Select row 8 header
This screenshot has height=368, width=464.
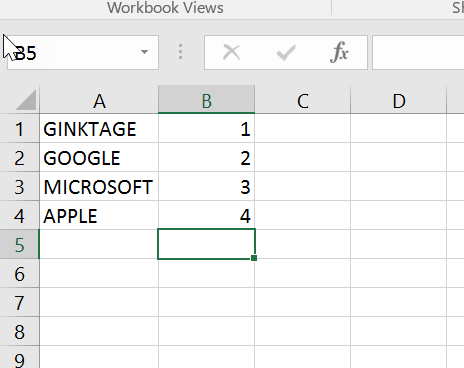click(19, 332)
